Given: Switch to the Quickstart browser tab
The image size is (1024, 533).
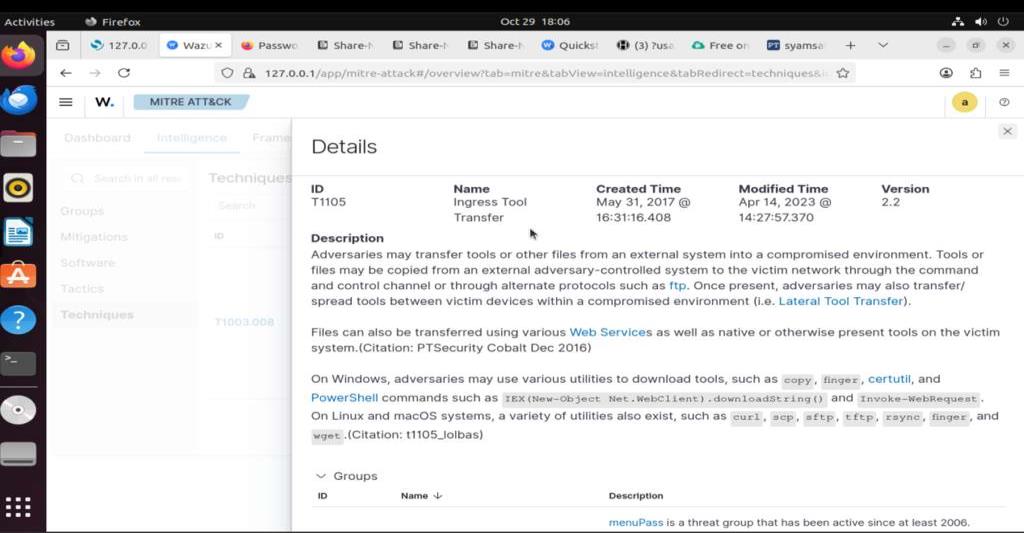Looking at the screenshot, I should pyautogui.click(x=570, y=45).
